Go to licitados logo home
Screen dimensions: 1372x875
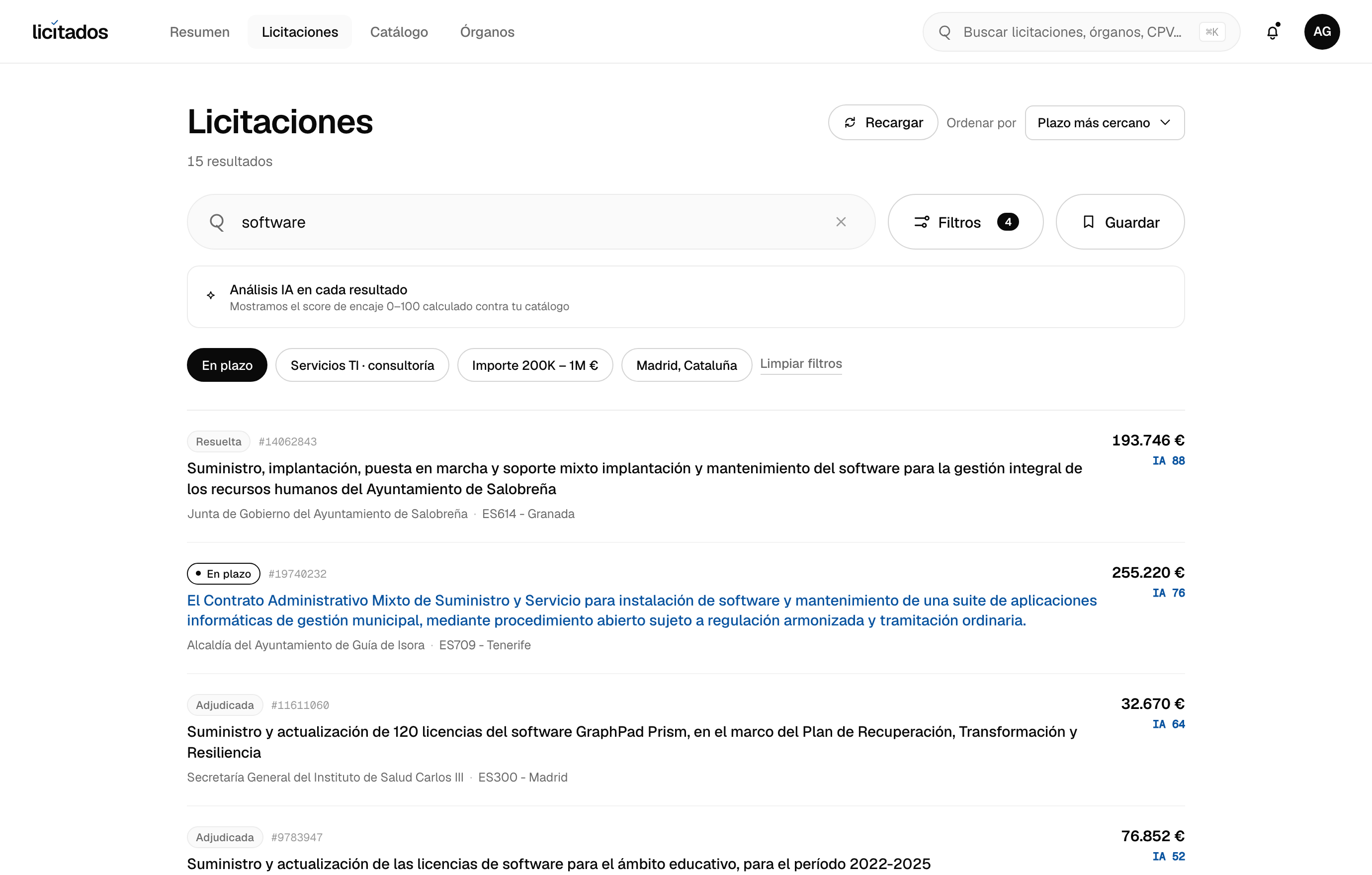(70, 31)
